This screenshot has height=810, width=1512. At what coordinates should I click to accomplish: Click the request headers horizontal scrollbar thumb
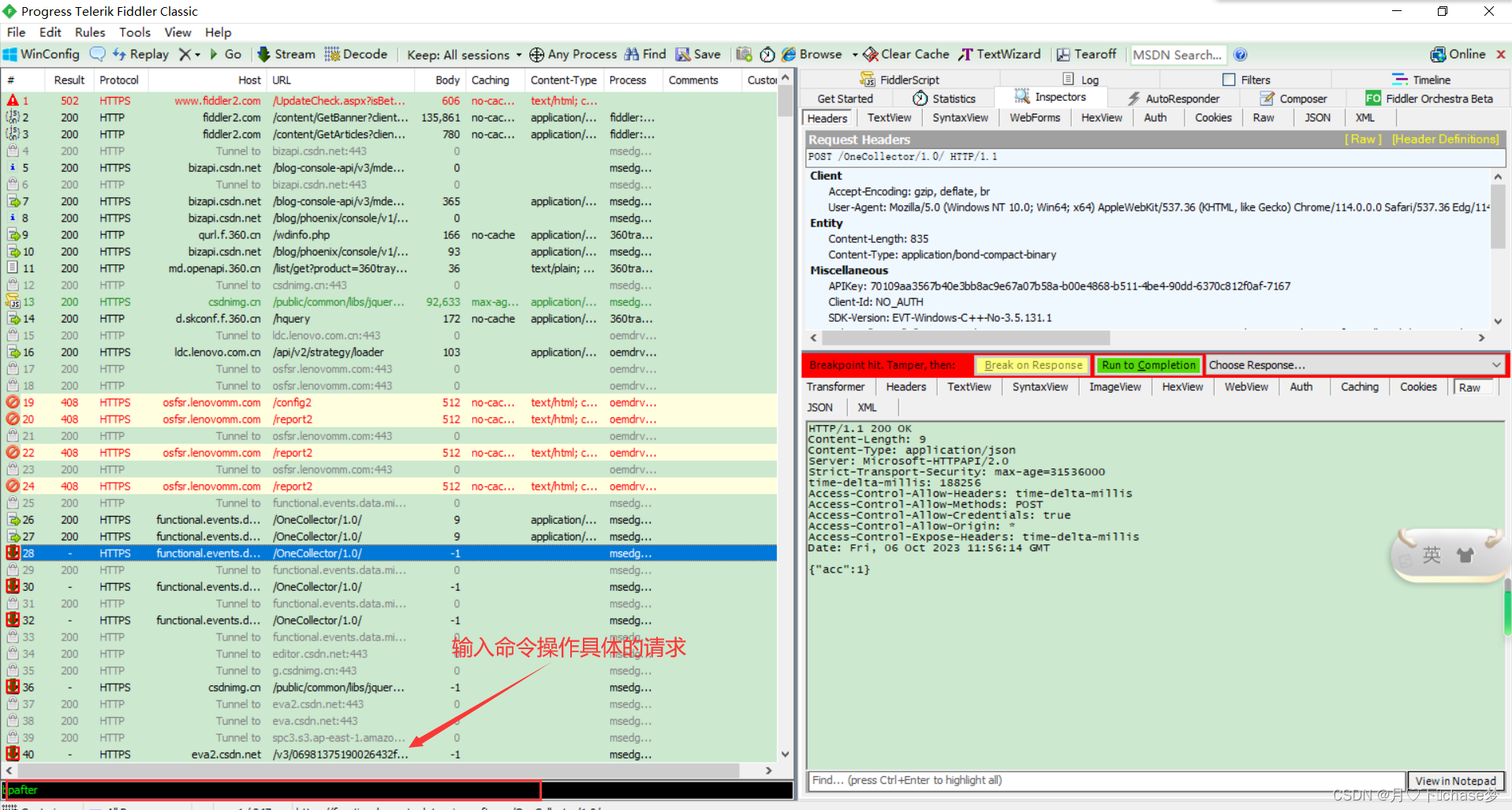(x=965, y=338)
